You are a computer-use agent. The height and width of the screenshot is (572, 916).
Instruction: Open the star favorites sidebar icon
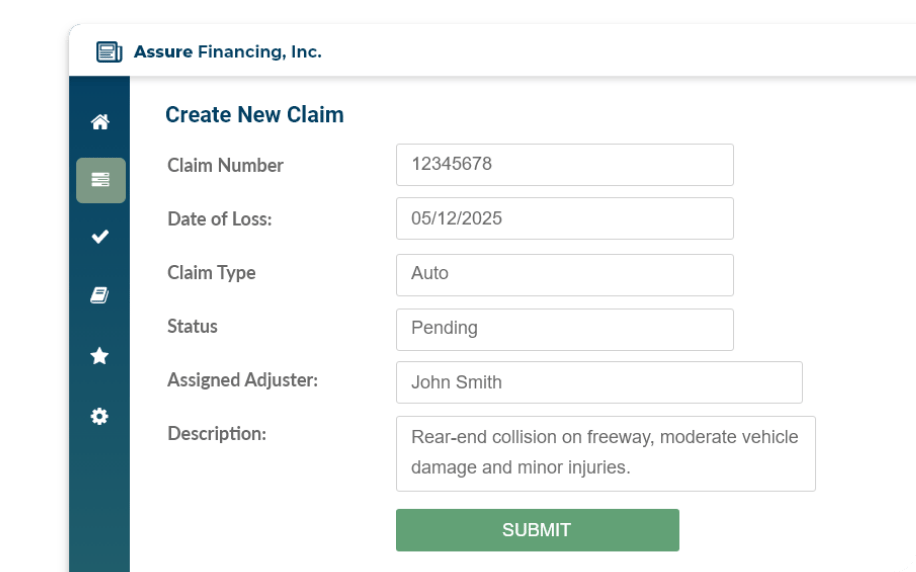click(x=99, y=356)
